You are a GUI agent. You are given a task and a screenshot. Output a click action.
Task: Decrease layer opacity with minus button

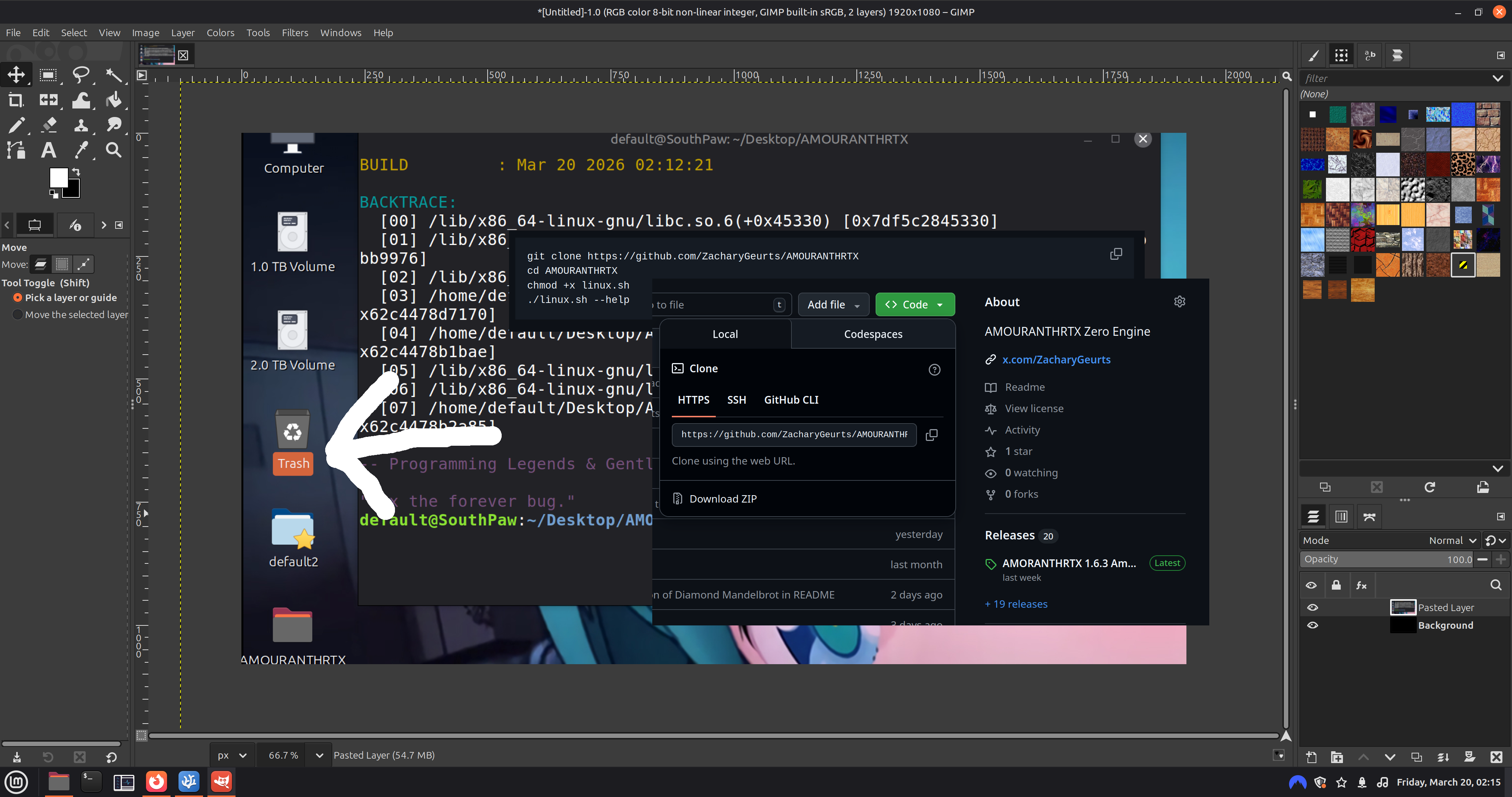click(x=1482, y=559)
